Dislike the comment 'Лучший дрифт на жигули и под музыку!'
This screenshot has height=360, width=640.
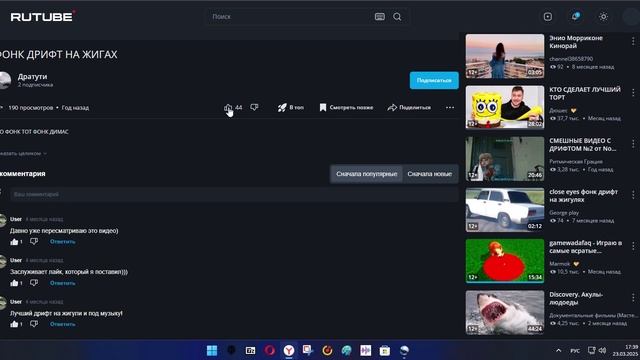click(34, 324)
